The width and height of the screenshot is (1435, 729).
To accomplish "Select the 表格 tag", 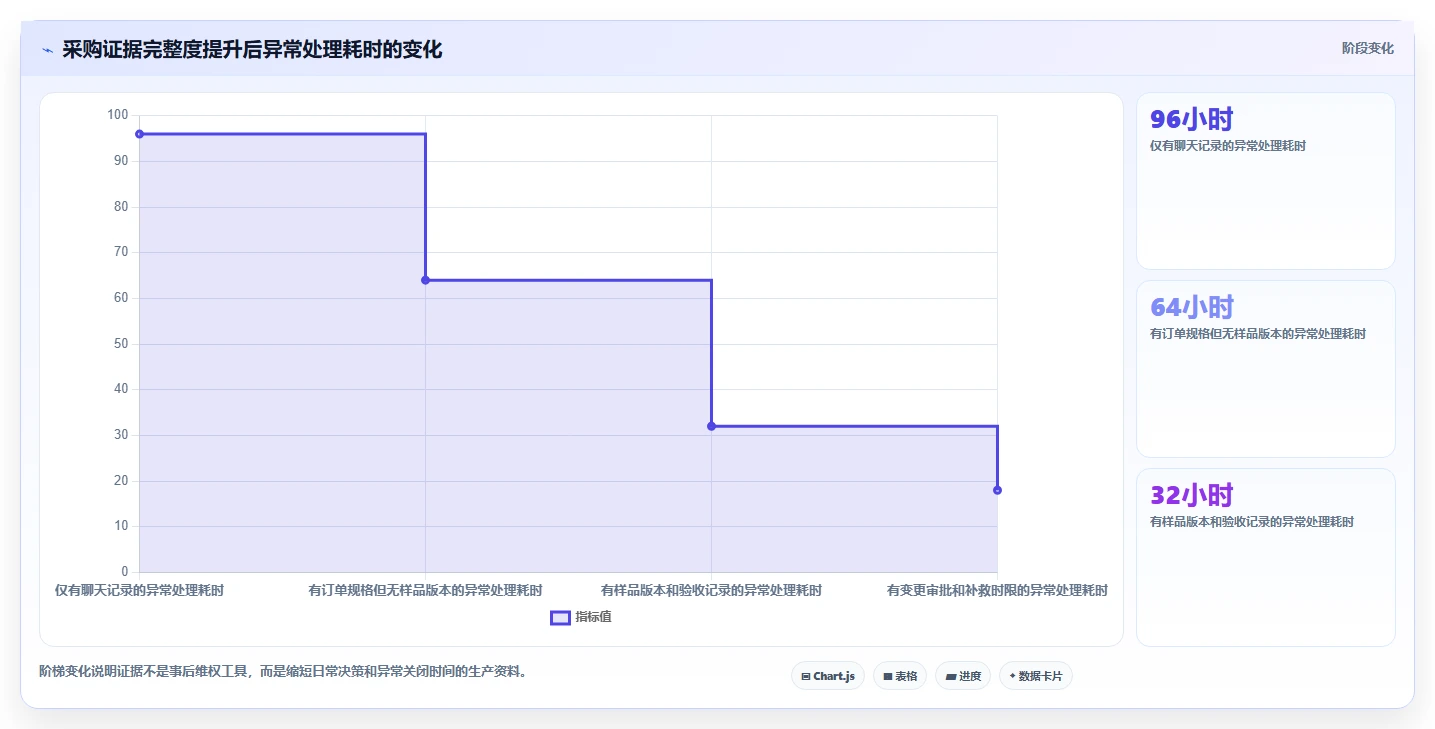I will [x=900, y=676].
